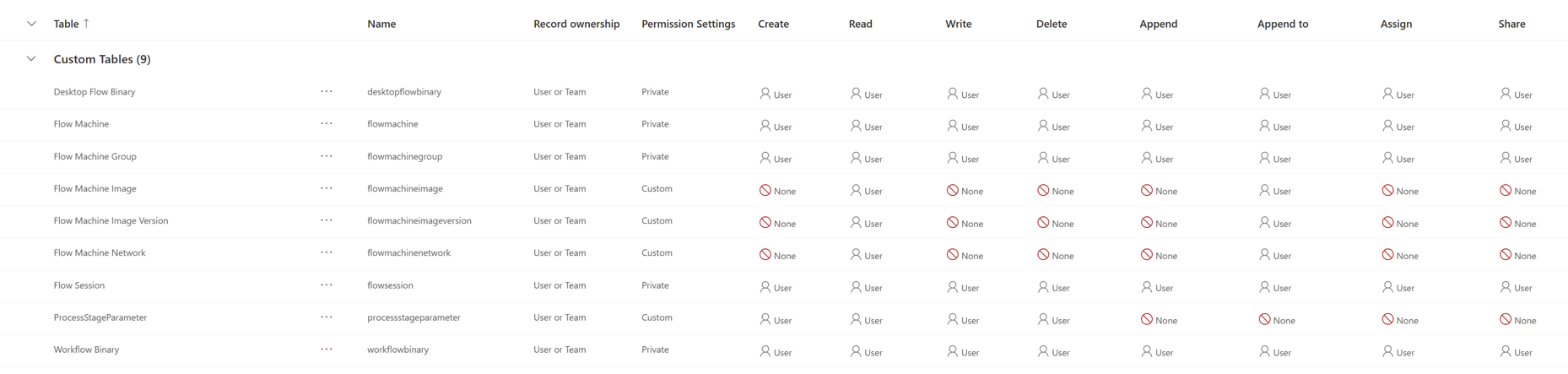Open more options for Flow Machine Network row
The height and width of the screenshot is (374, 1568).
tap(327, 253)
